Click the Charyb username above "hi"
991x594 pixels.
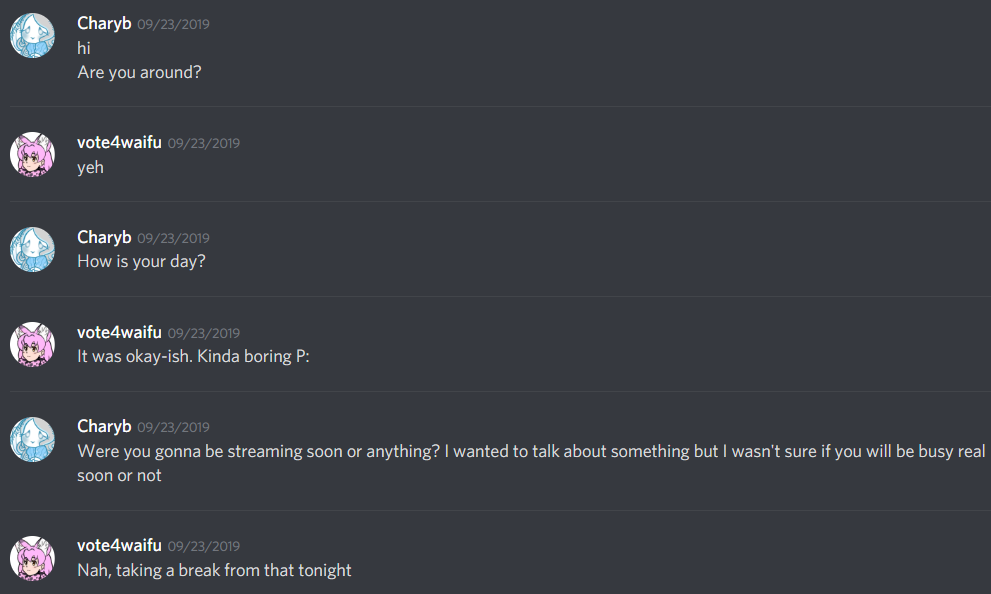tap(104, 23)
